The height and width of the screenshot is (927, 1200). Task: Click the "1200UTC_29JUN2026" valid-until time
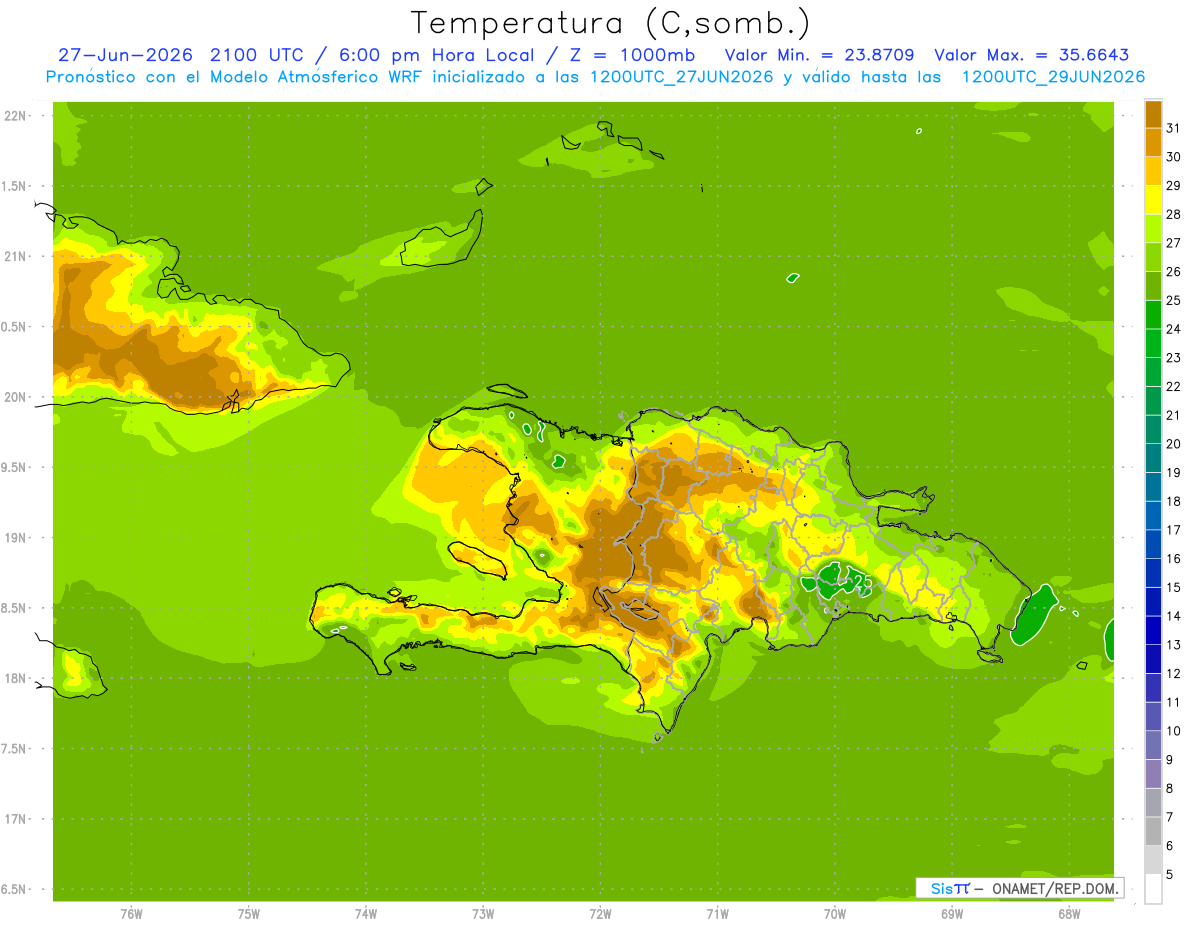point(1053,77)
